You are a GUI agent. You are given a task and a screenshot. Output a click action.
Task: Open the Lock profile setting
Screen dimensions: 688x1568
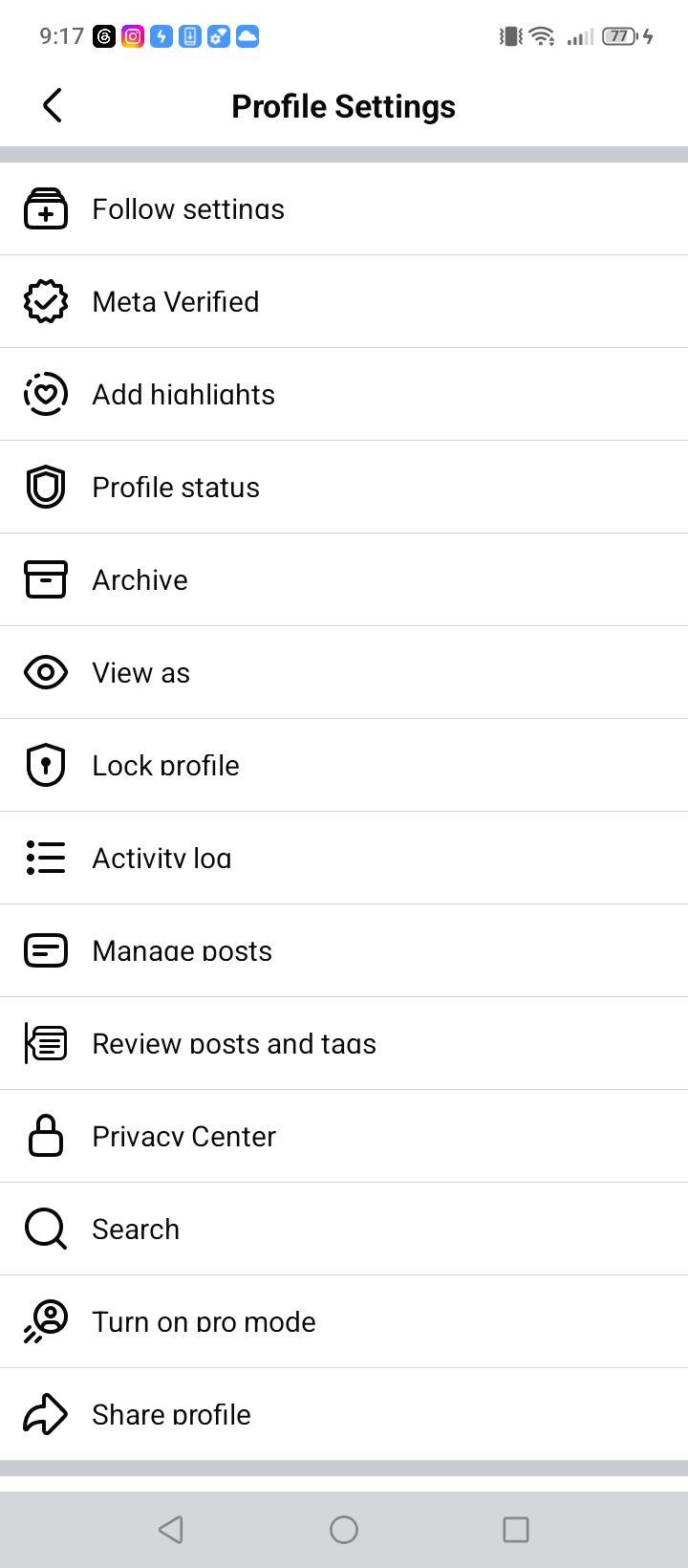pos(344,765)
